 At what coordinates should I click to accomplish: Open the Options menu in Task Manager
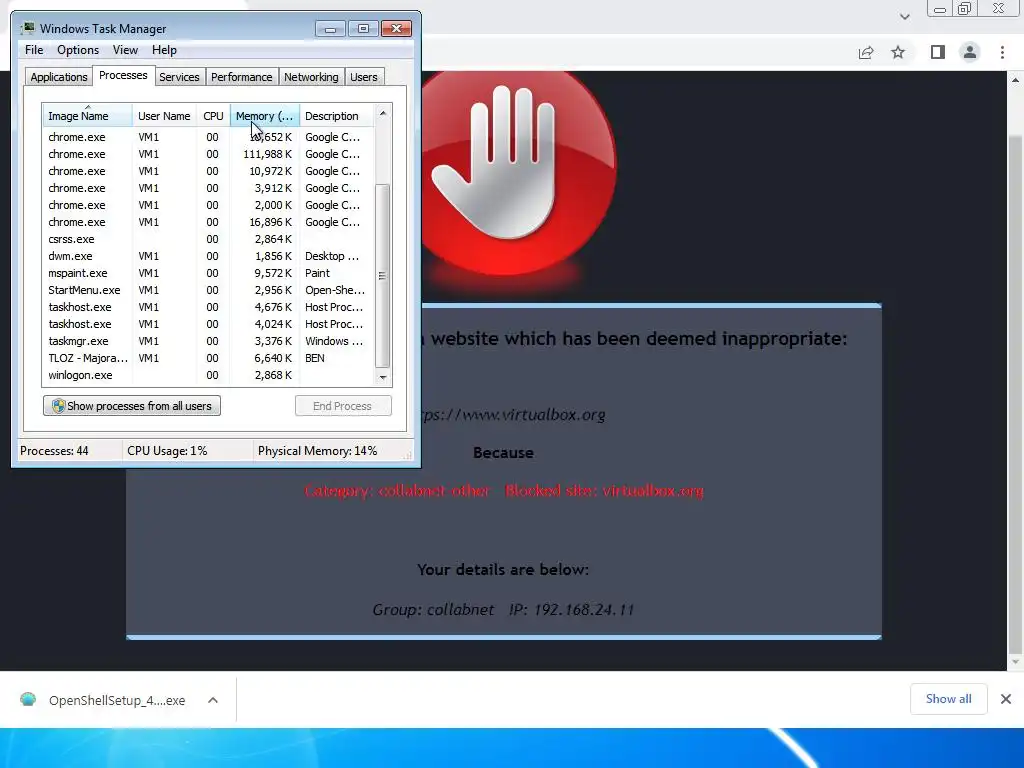78,50
